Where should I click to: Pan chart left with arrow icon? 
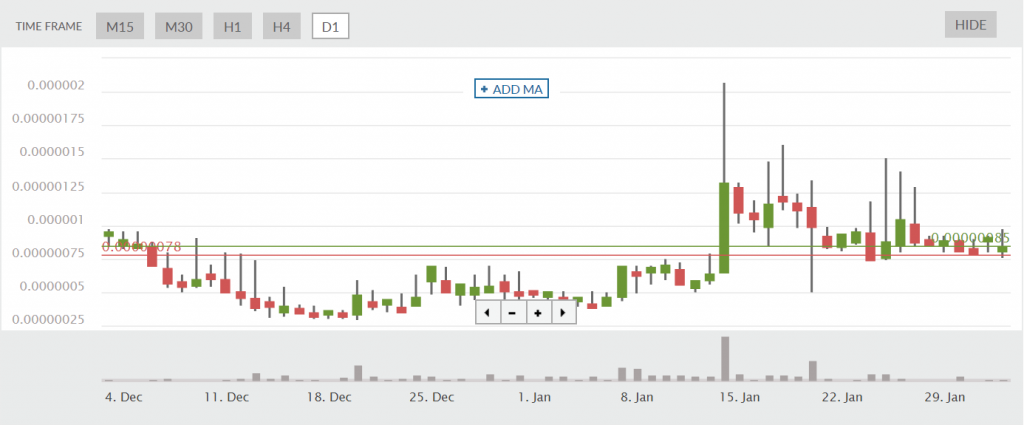(487, 313)
